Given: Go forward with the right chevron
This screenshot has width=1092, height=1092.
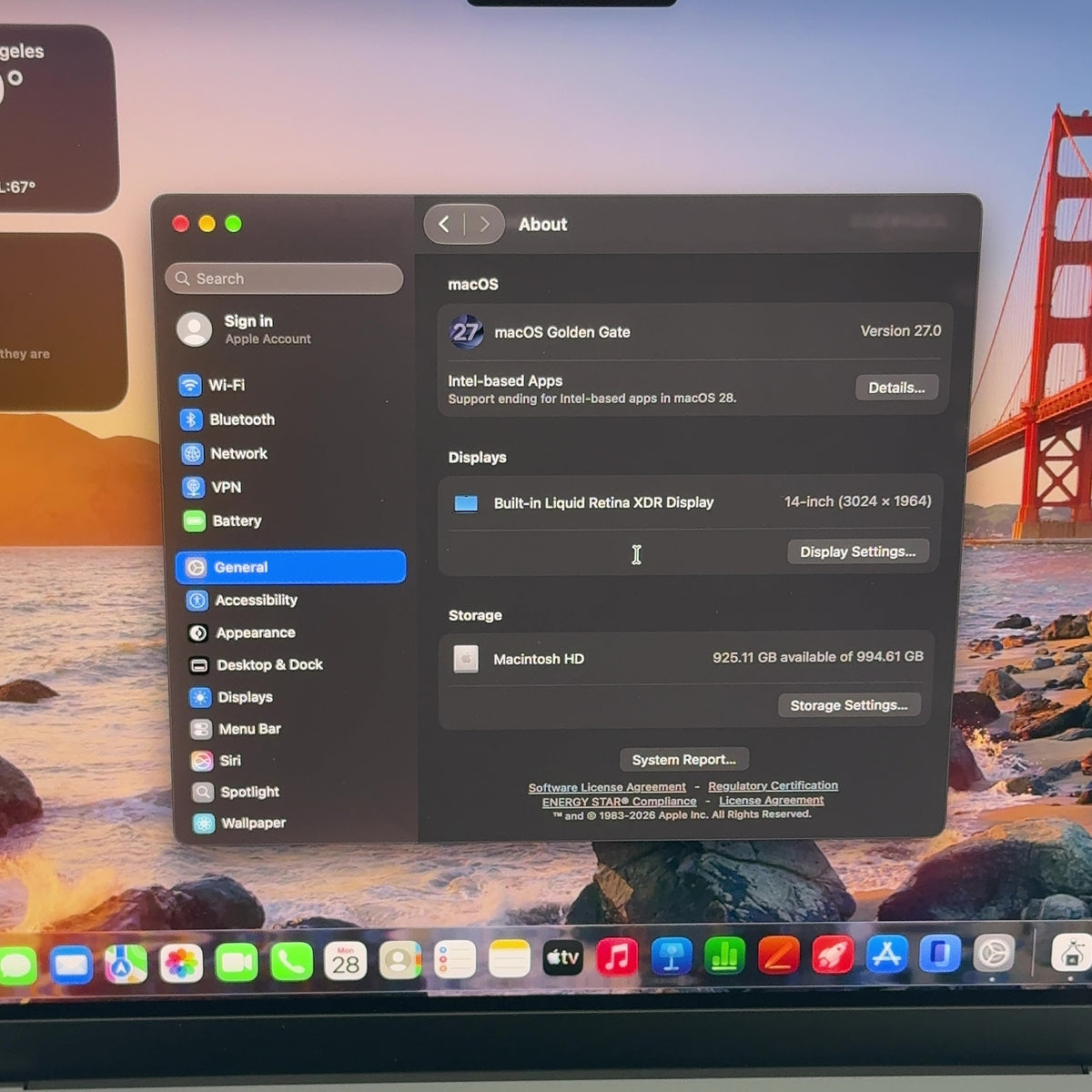Looking at the screenshot, I should [484, 224].
